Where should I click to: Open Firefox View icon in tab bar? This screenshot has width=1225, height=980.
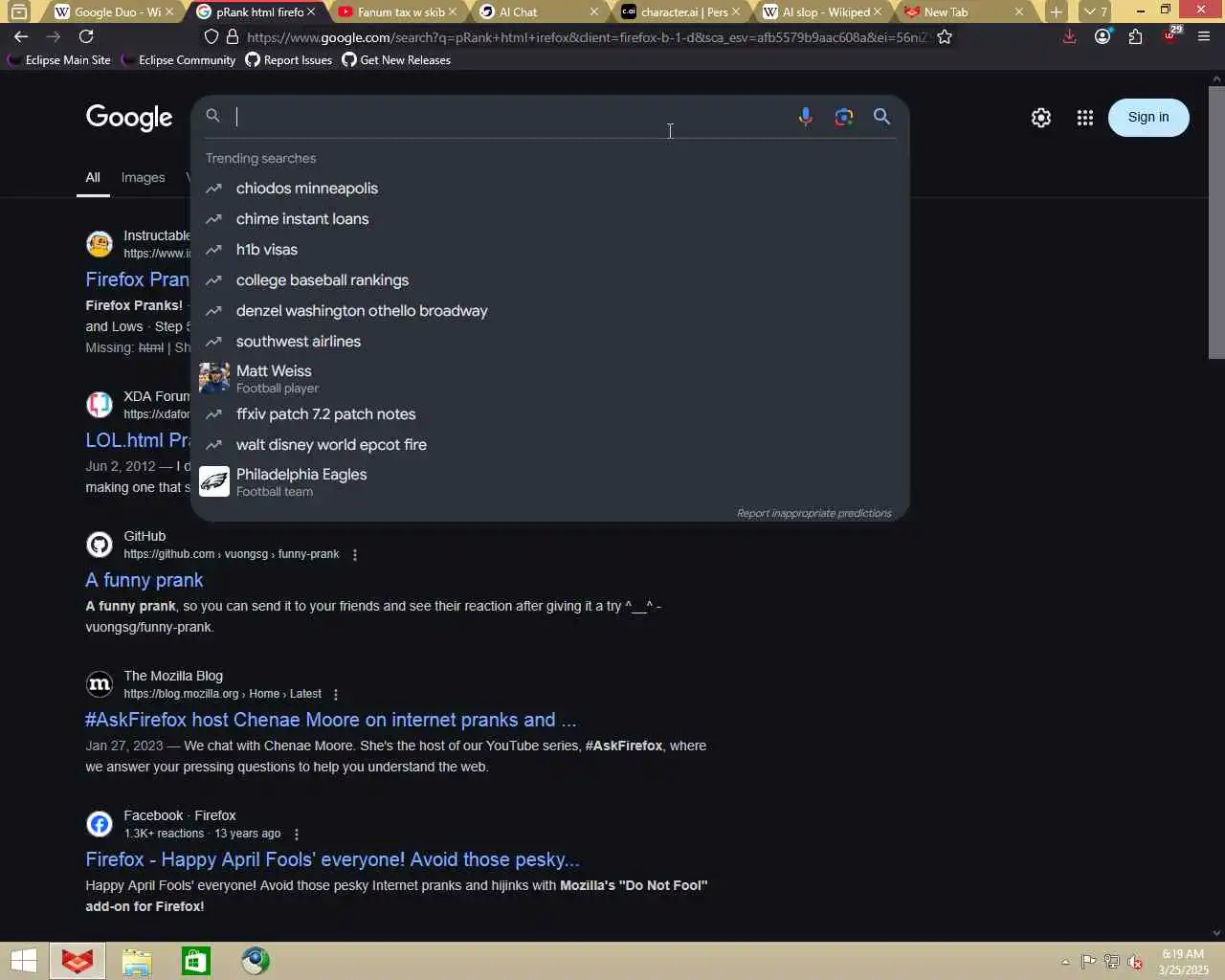[x=18, y=11]
